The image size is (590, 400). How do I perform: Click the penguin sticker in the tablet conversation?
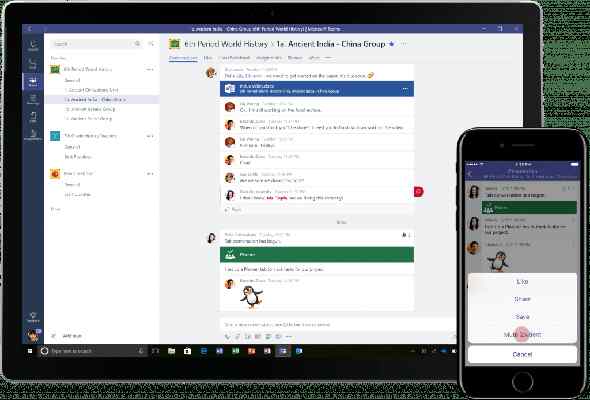pos(251,297)
